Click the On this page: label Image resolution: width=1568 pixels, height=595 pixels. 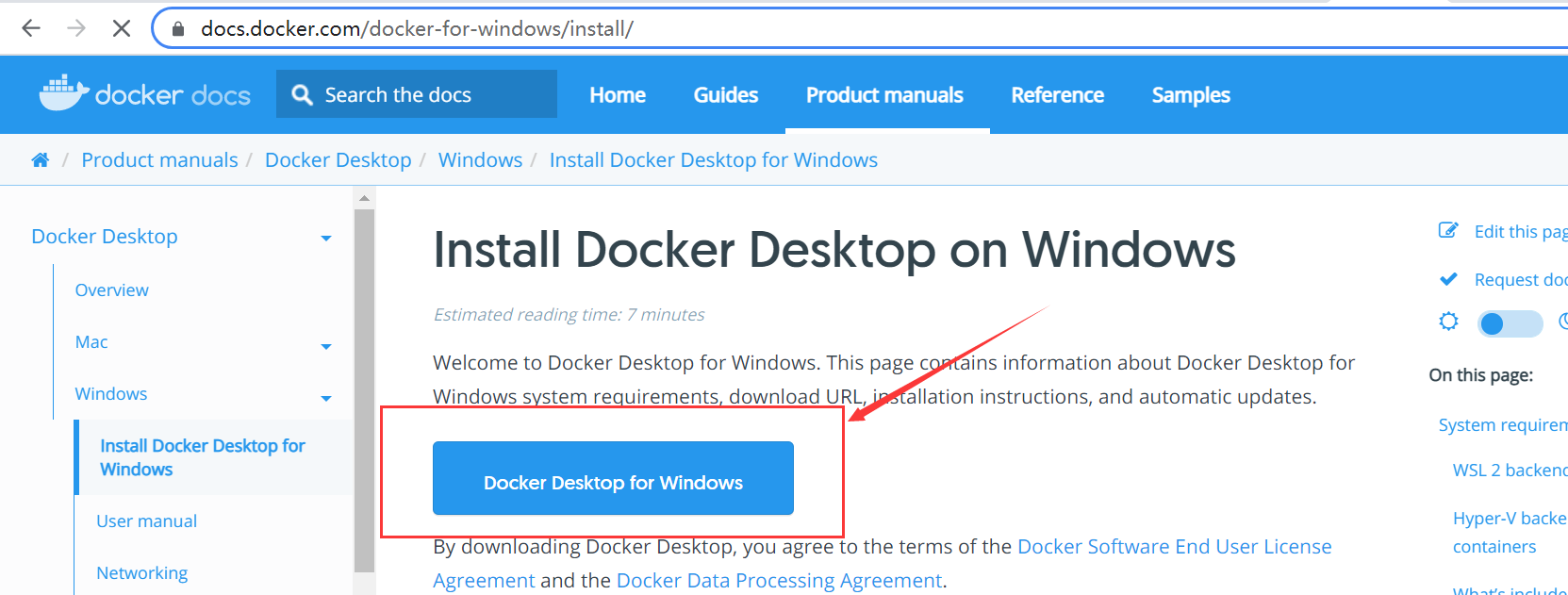click(1480, 375)
